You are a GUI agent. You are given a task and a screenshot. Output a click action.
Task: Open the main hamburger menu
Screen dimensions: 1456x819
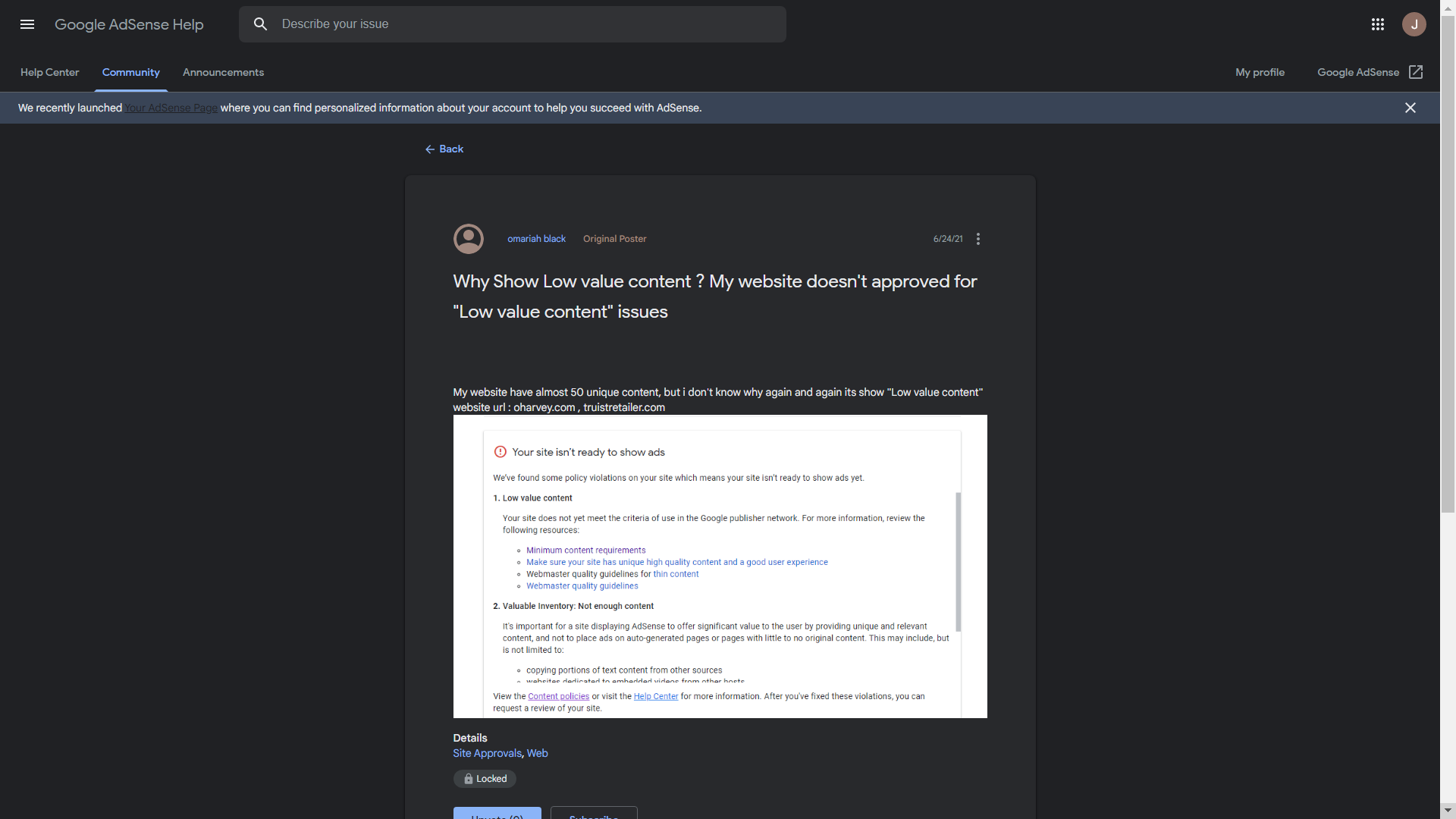[27, 24]
